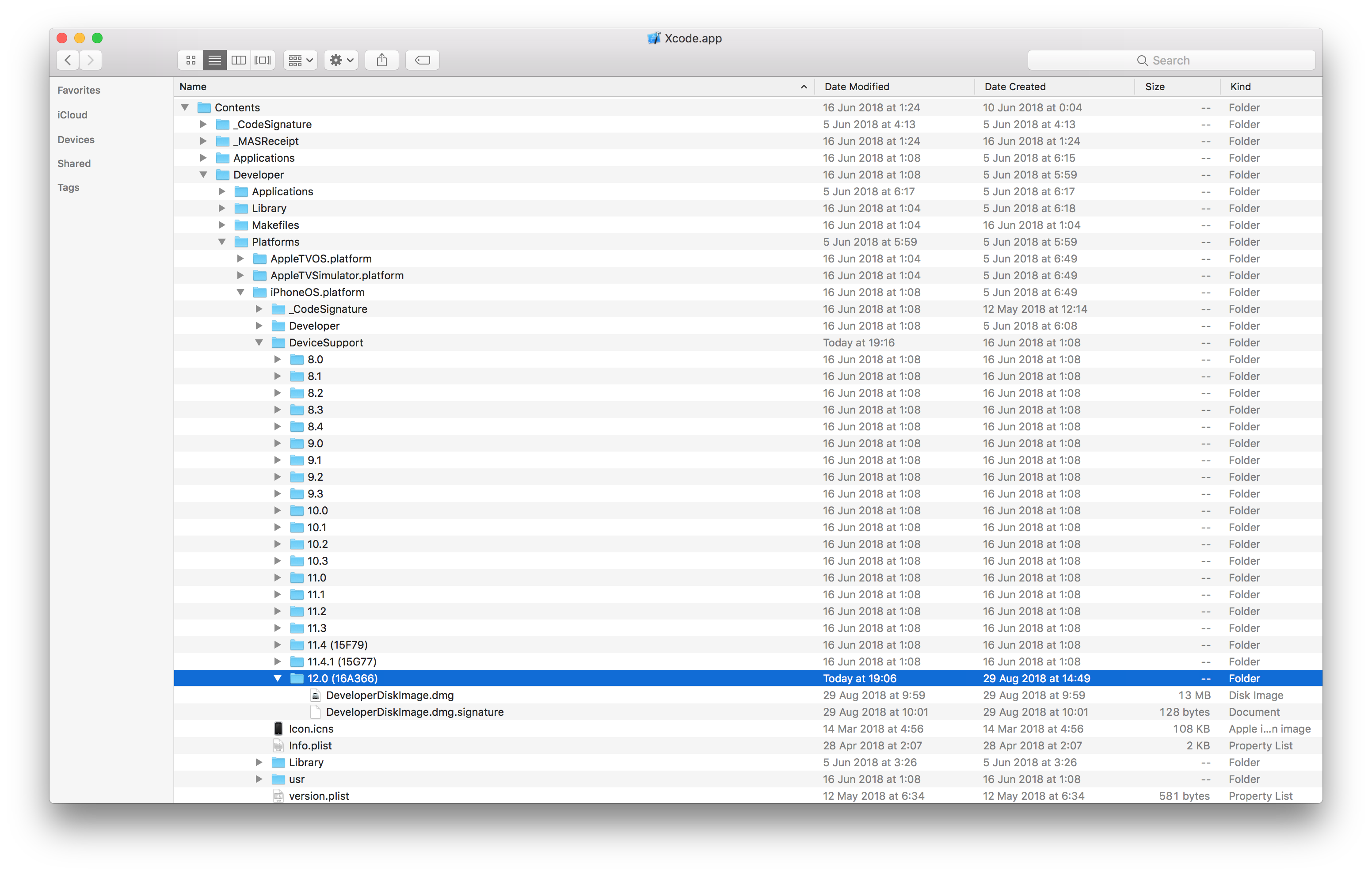
Task: Collapse the iPhoneOS.platform folder
Action: (x=240, y=292)
